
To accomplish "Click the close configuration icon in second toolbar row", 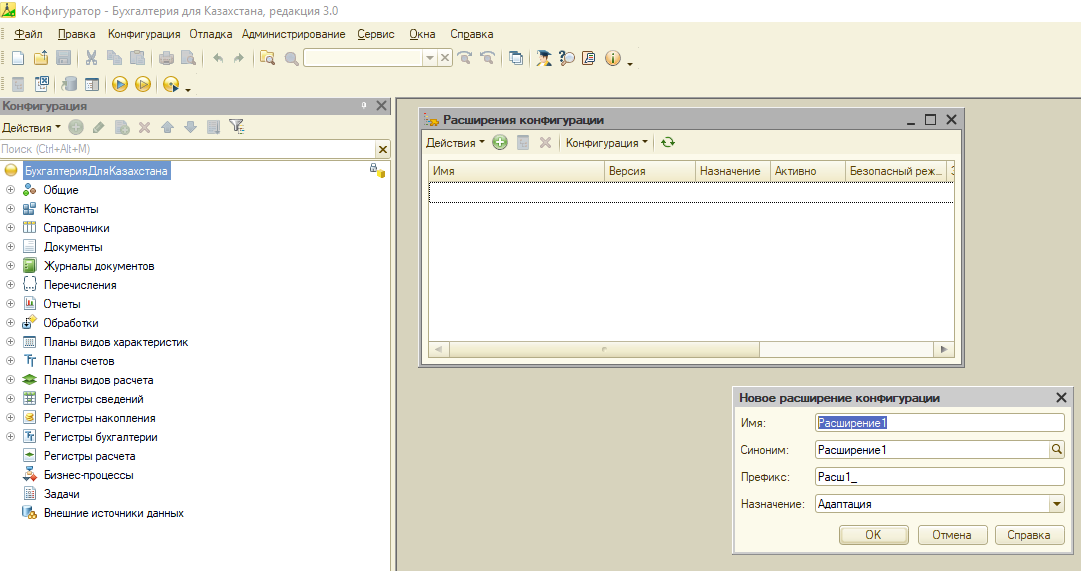I will pyautogui.click(x=41, y=84).
